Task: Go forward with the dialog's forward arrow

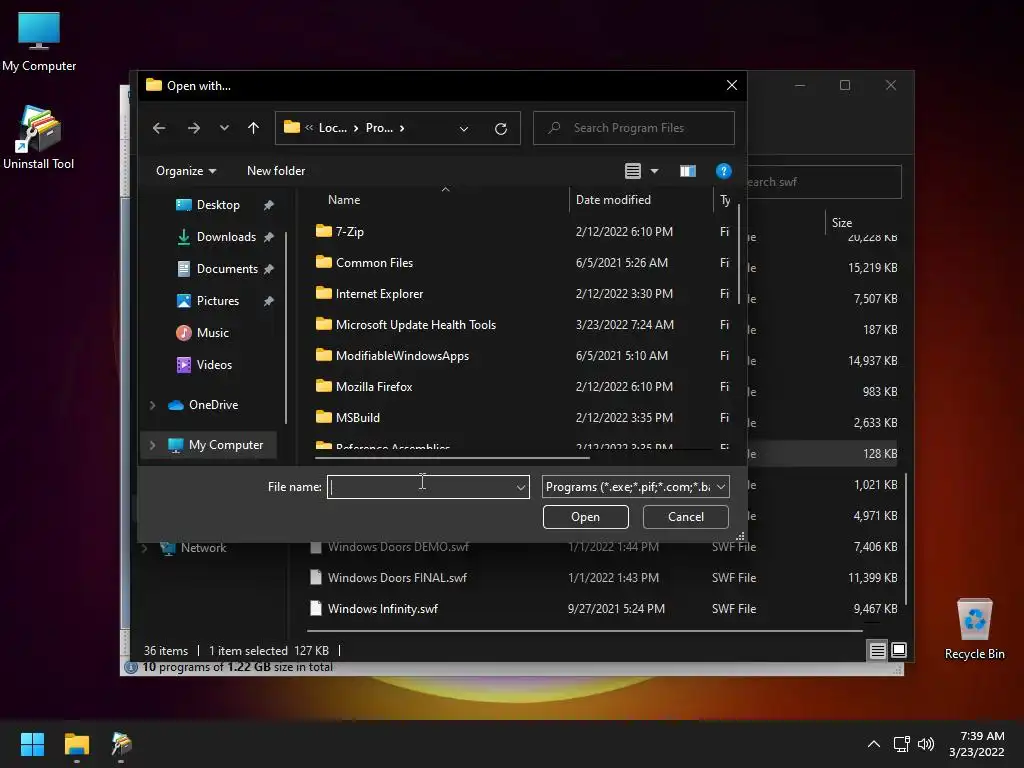Action: click(194, 128)
